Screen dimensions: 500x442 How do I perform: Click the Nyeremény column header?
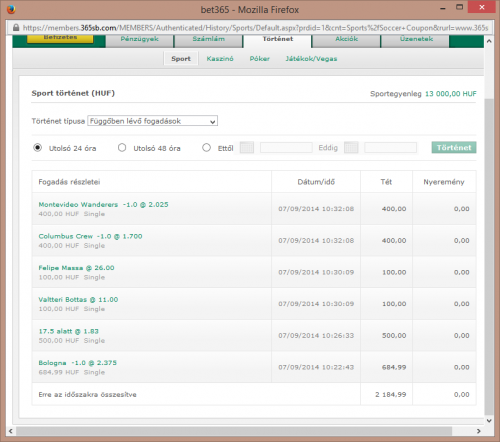coord(444,182)
